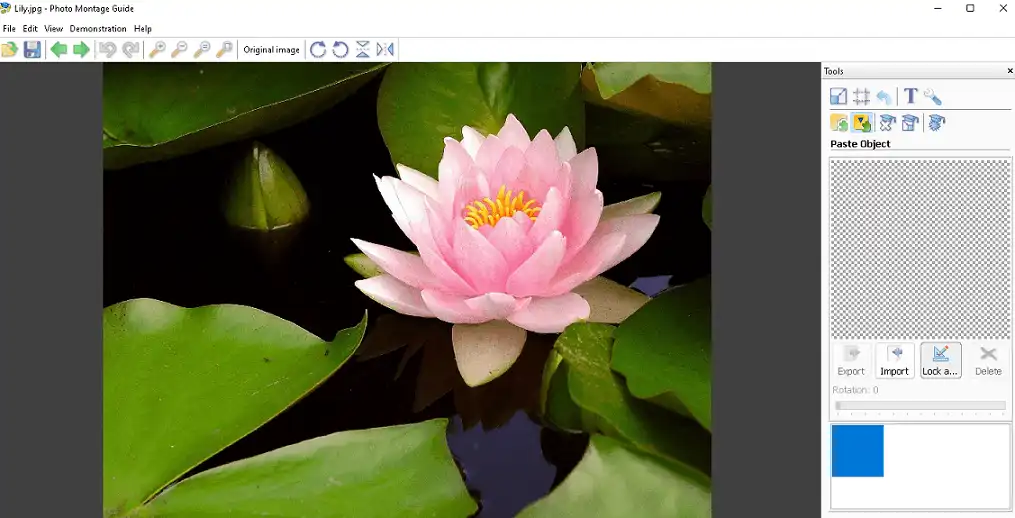Select the Text tool in the Tools panel

(x=910, y=97)
